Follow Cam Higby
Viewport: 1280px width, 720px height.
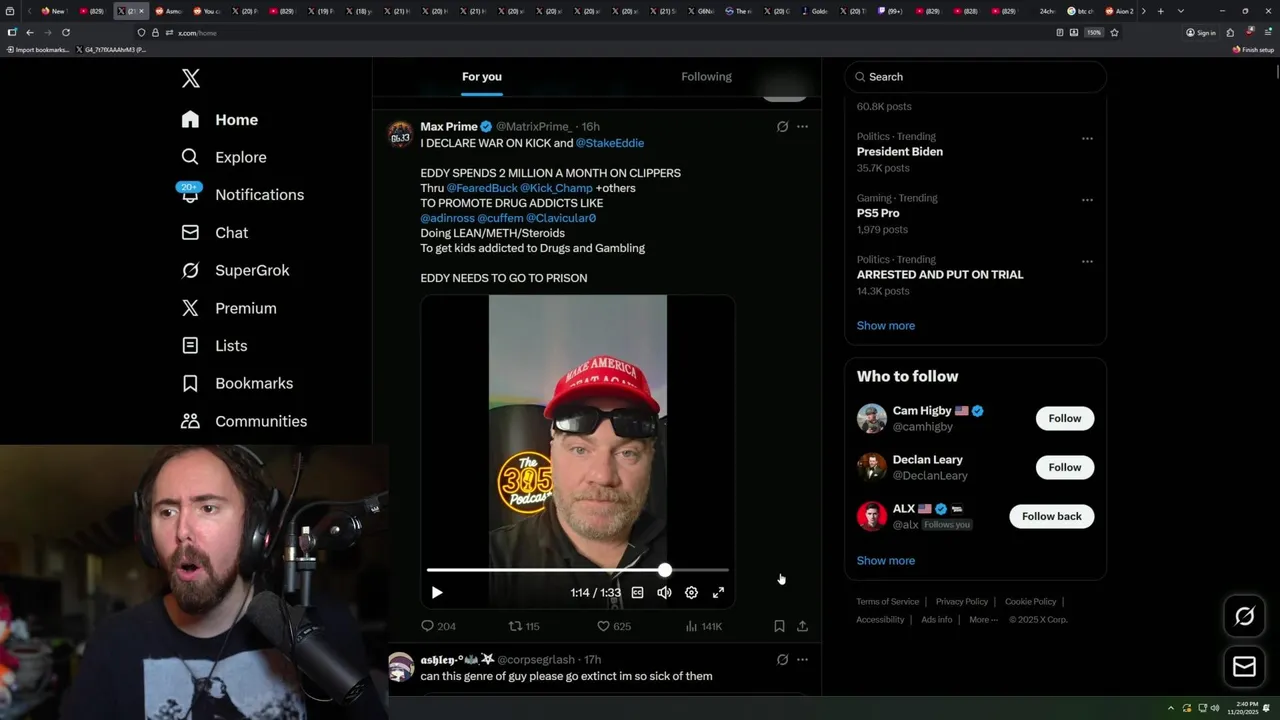[x=1065, y=418]
